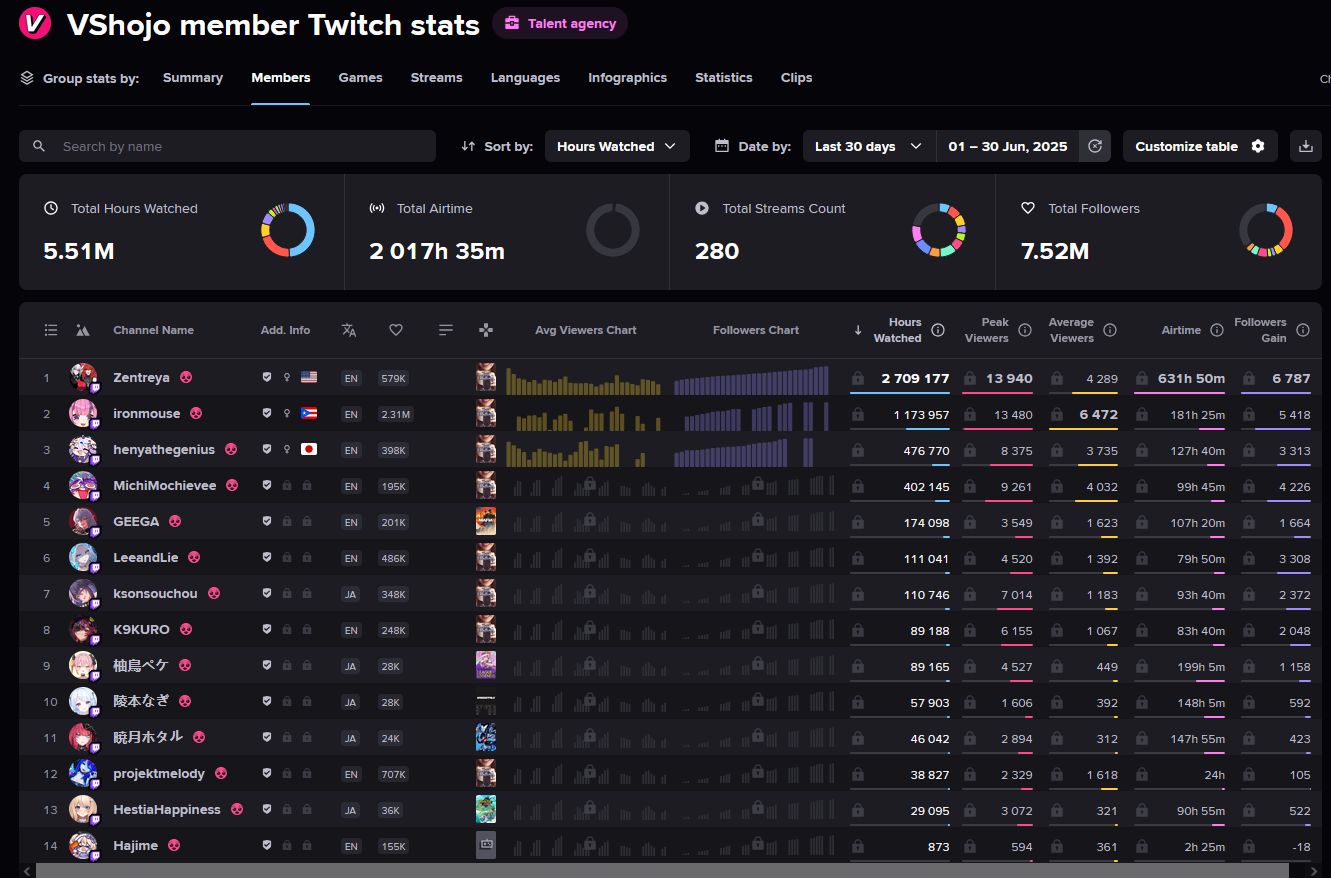Click the game thumbnail in Hajime's row

pos(486,845)
